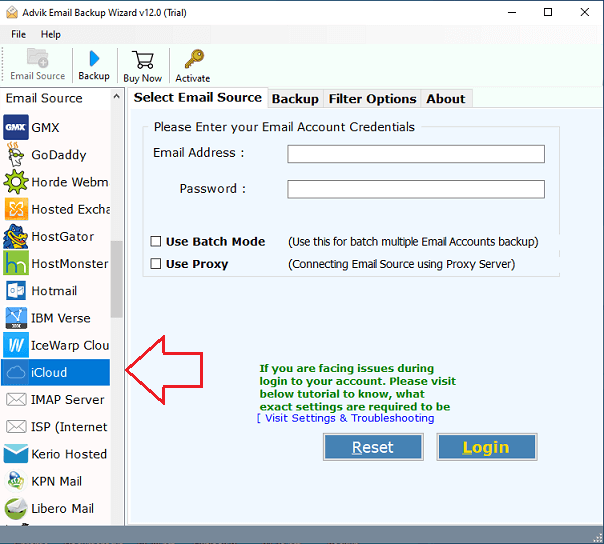Pick Hotmail from the source list
The height and width of the screenshot is (544, 604).
tap(55, 291)
